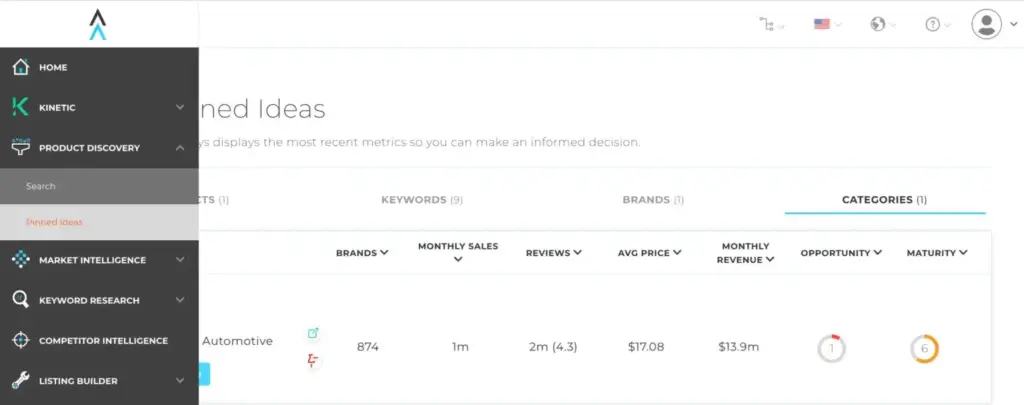Screen dimensions: 1024x405
Task: Open the user profile avatar menu
Action: [x=986, y=24]
